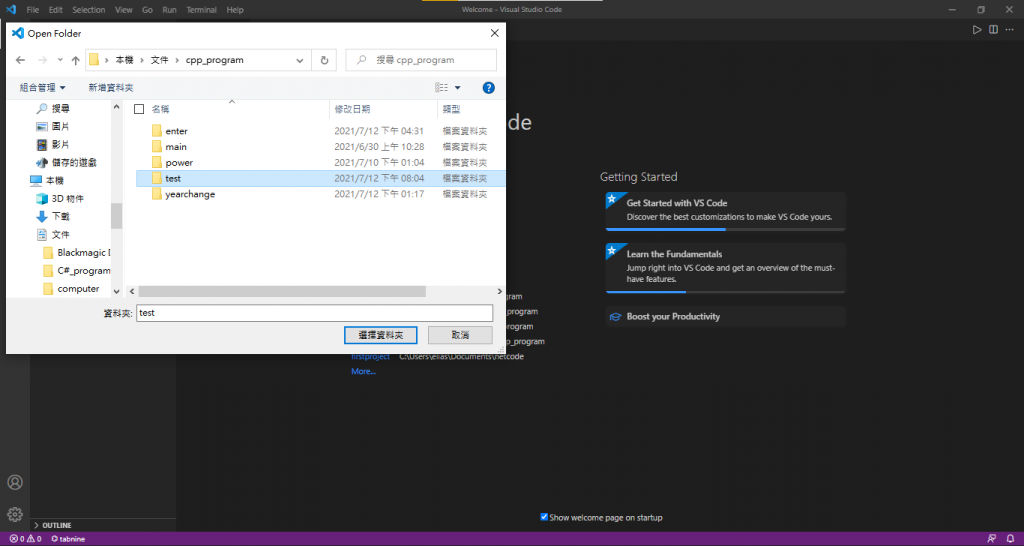Open the Manage gear icon in VS Code
This screenshot has width=1024, height=546.
[15, 514]
